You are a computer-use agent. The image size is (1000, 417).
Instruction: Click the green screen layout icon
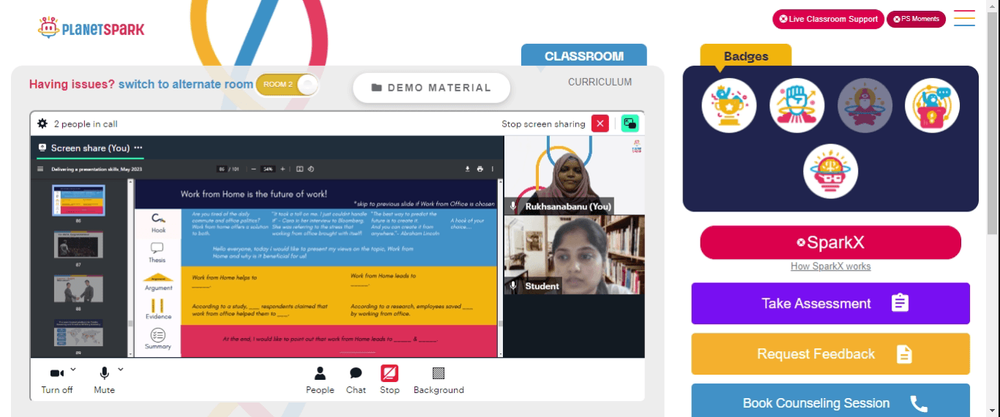(630, 124)
